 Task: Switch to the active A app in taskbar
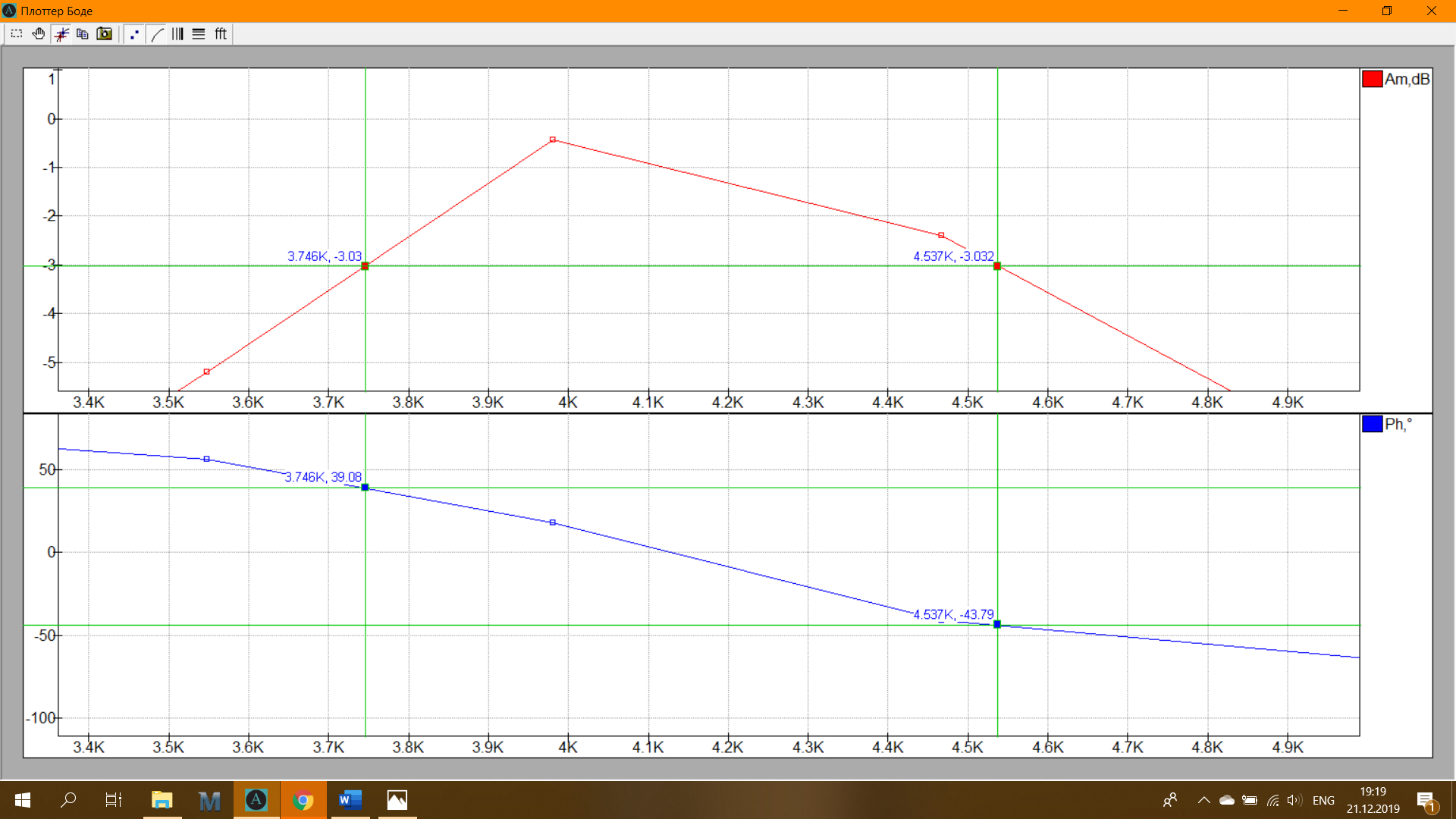coord(256,800)
